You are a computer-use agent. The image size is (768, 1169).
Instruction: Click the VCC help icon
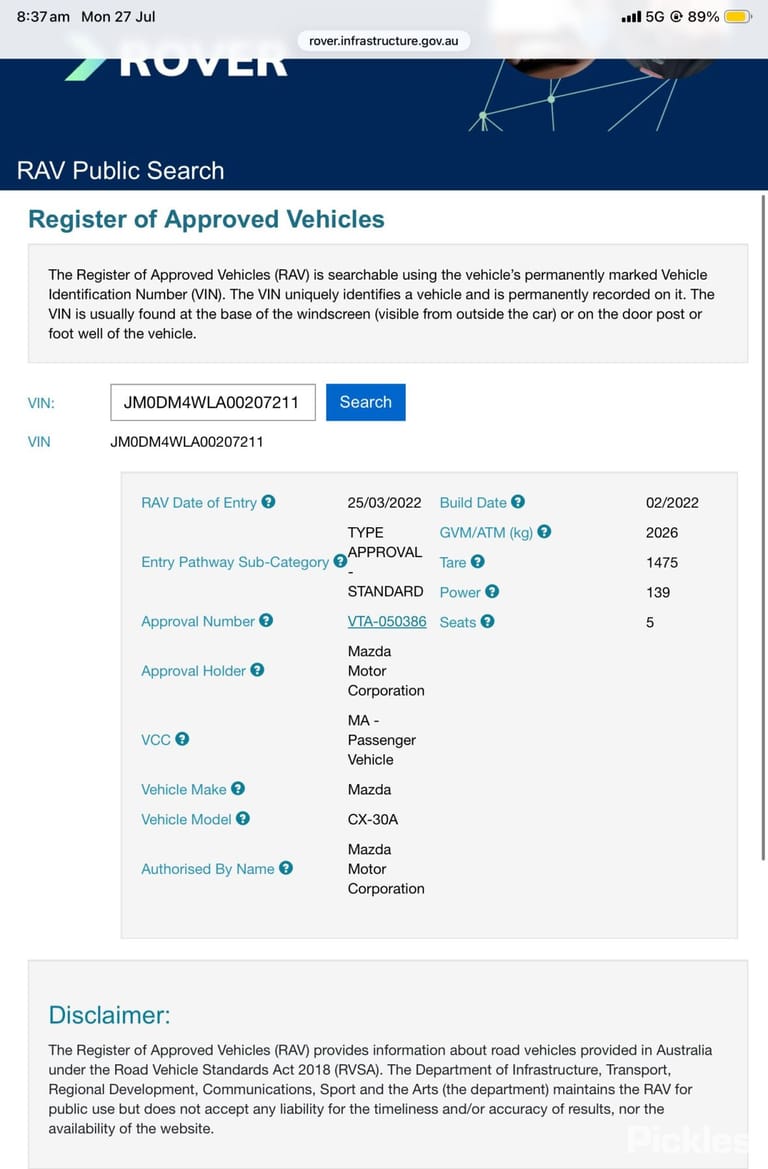point(182,739)
